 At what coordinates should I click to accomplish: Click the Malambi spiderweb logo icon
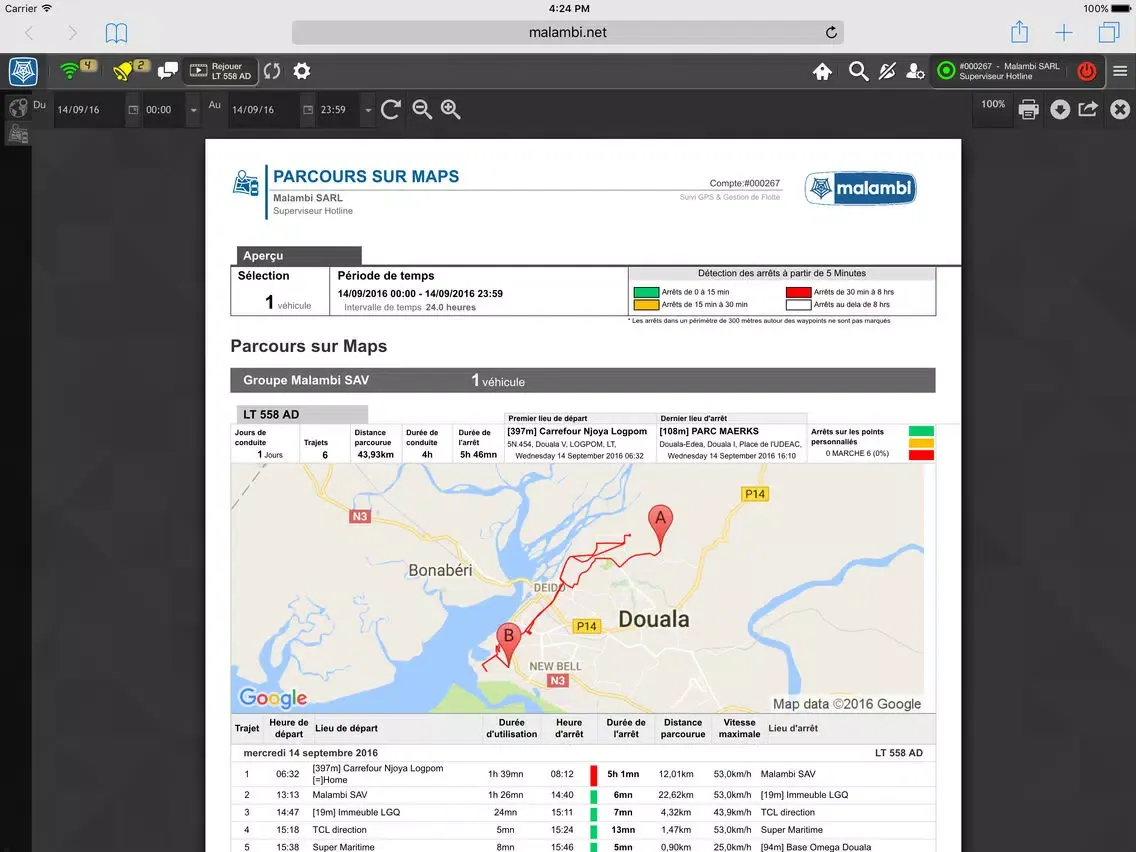coord(23,71)
